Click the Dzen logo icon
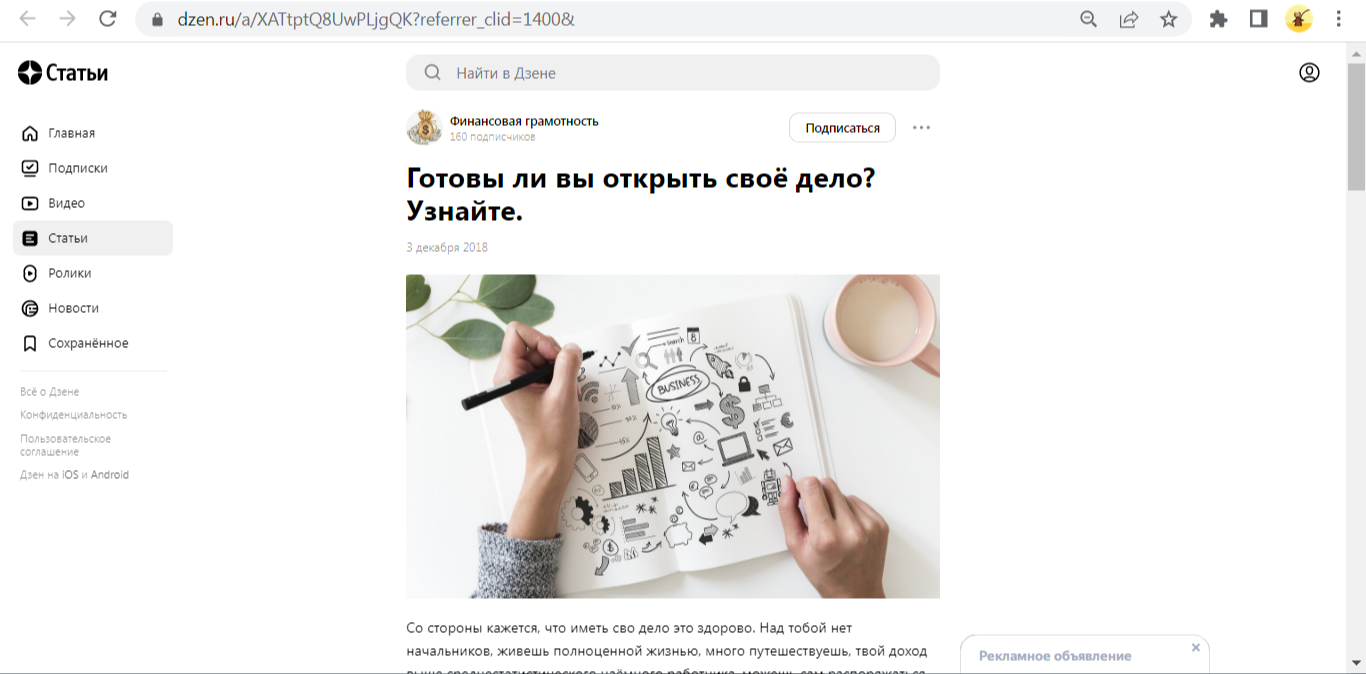 tap(30, 72)
